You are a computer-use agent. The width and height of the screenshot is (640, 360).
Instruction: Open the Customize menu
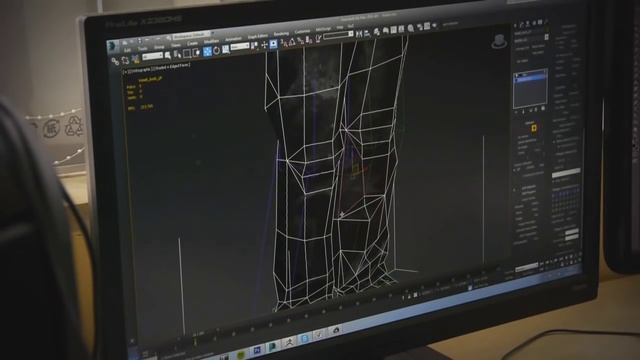(x=302, y=32)
